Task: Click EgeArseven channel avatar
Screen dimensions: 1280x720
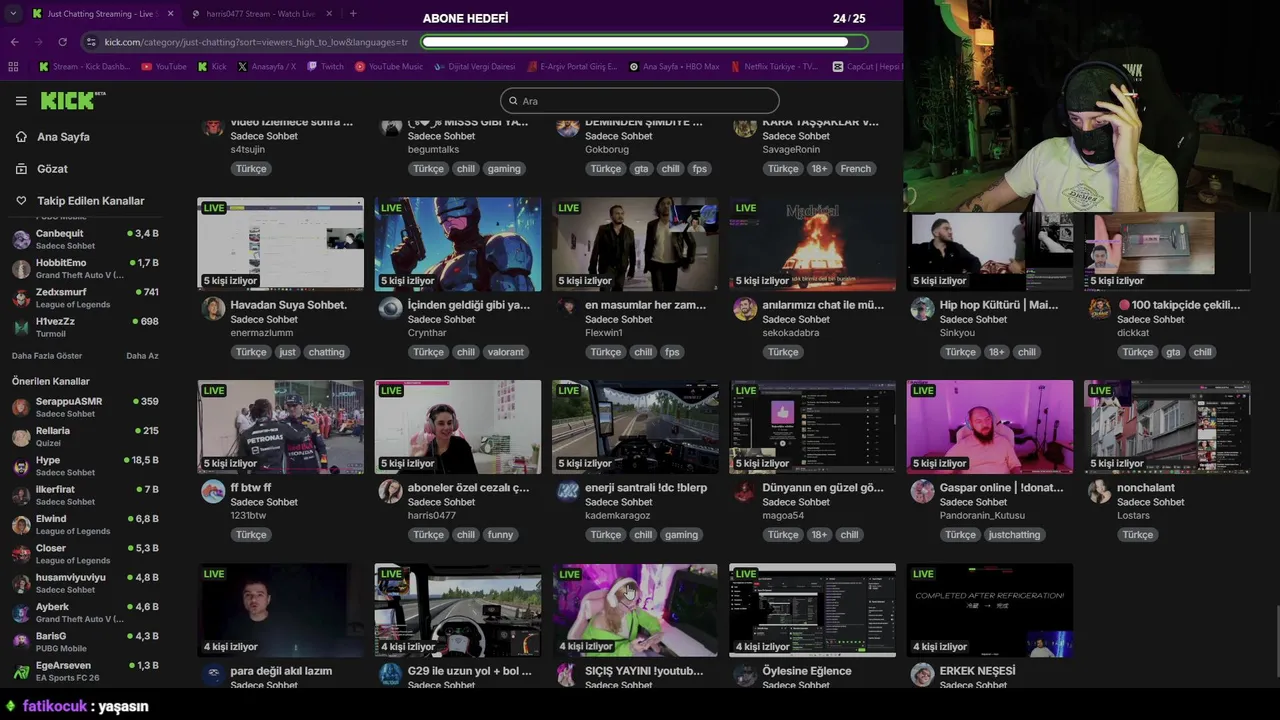Action: click(20, 672)
